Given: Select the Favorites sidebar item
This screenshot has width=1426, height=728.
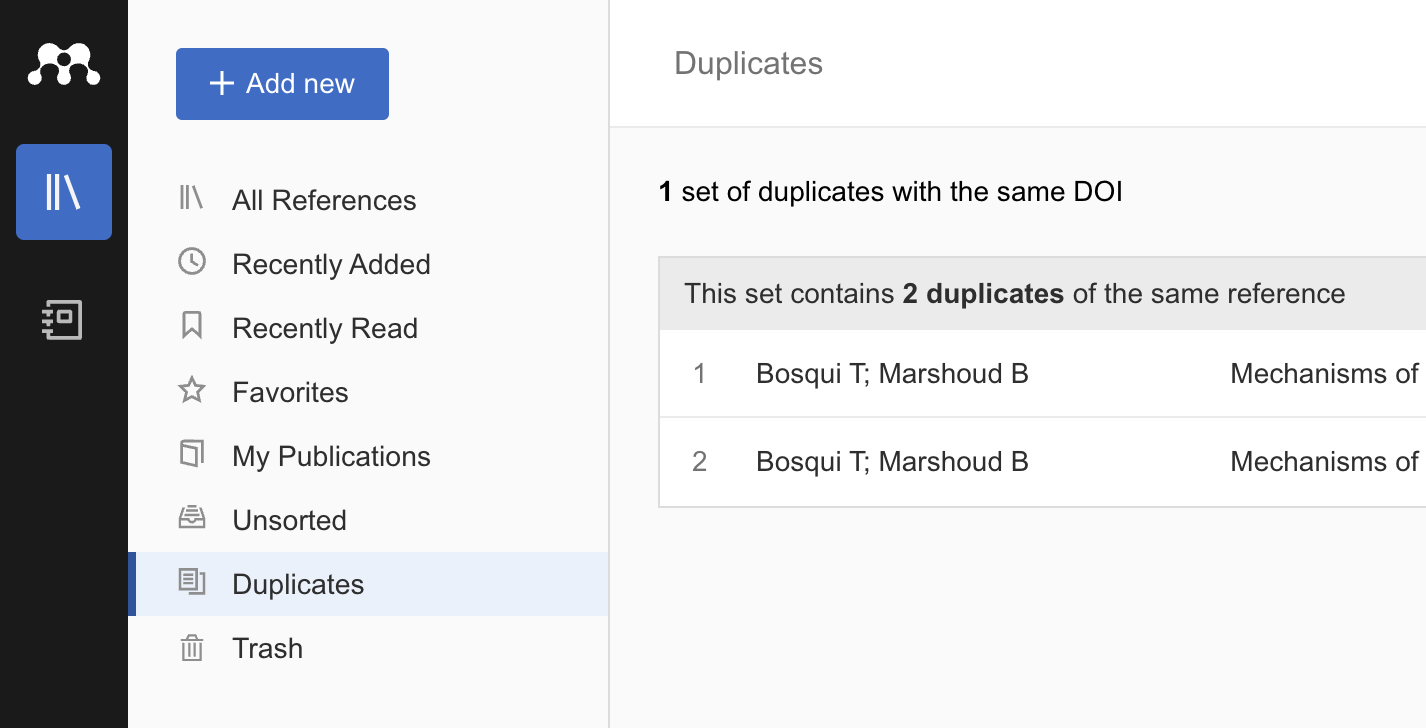Looking at the screenshot, I should point(290,392).
